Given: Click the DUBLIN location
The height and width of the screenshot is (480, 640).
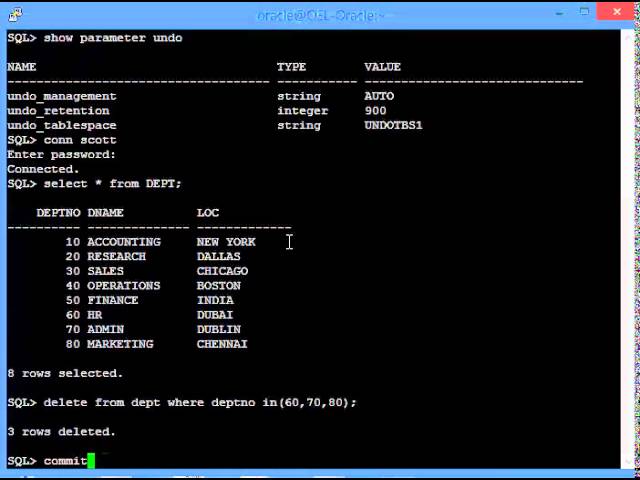Looking at the screenshot, I should tap(219, 329).
